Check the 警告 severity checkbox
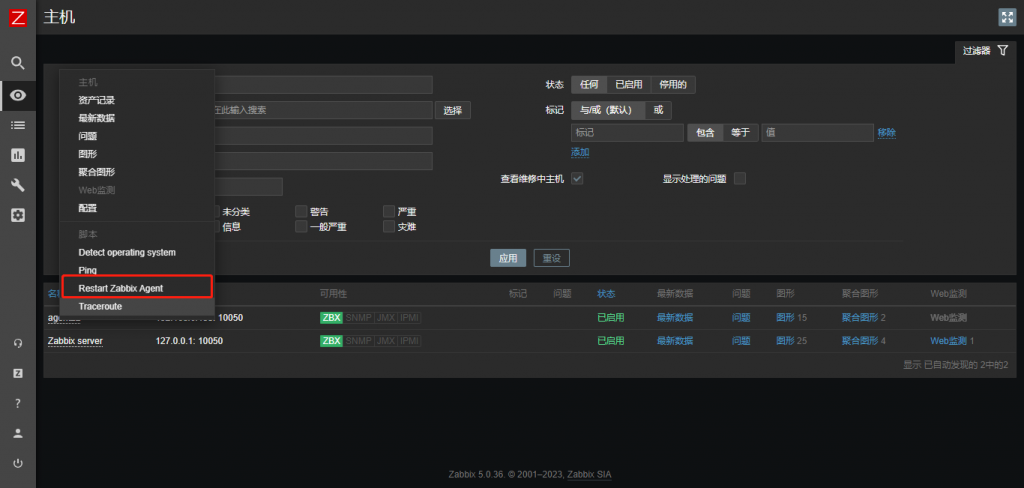 click(x=301, y=212)
